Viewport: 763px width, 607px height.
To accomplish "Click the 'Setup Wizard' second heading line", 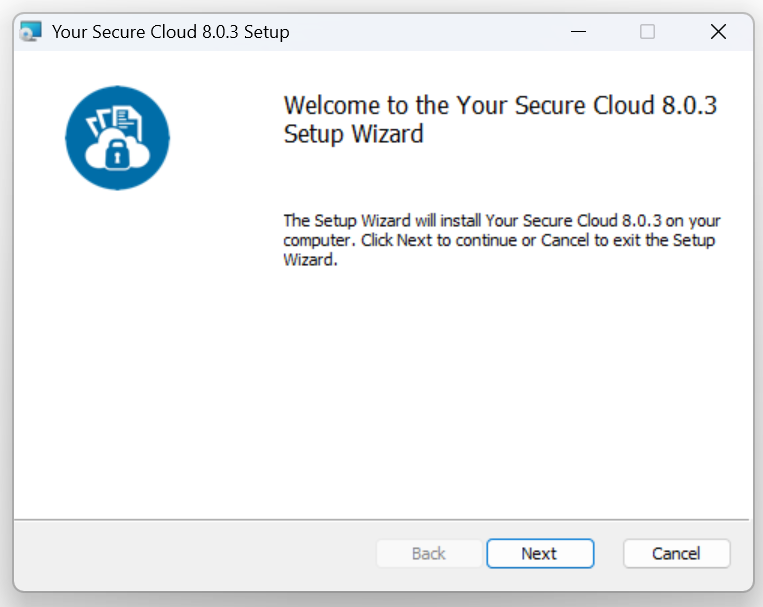I will coord(353,134).
